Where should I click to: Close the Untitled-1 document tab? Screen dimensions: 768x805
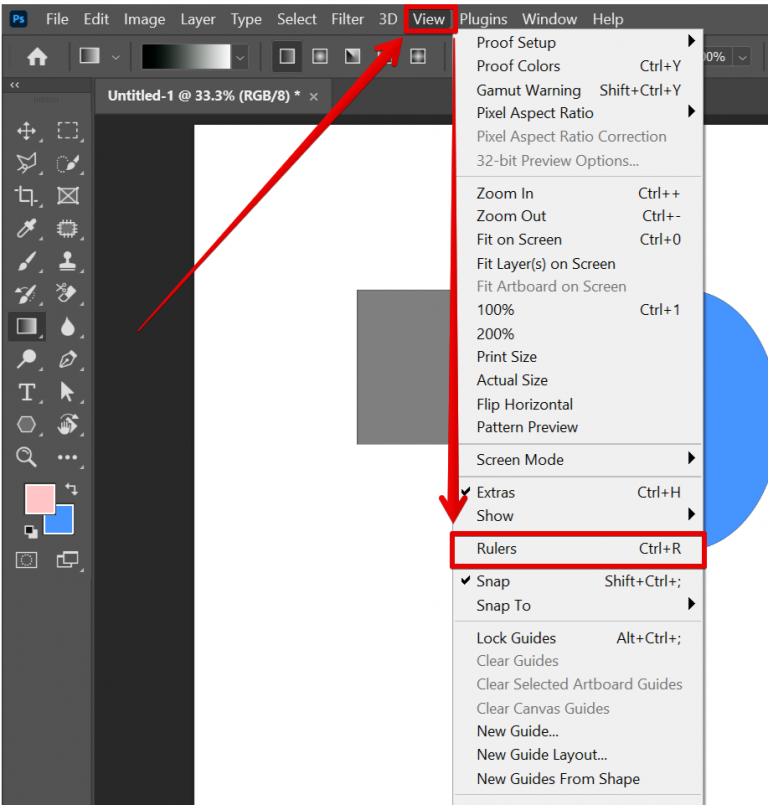point(314,96)
